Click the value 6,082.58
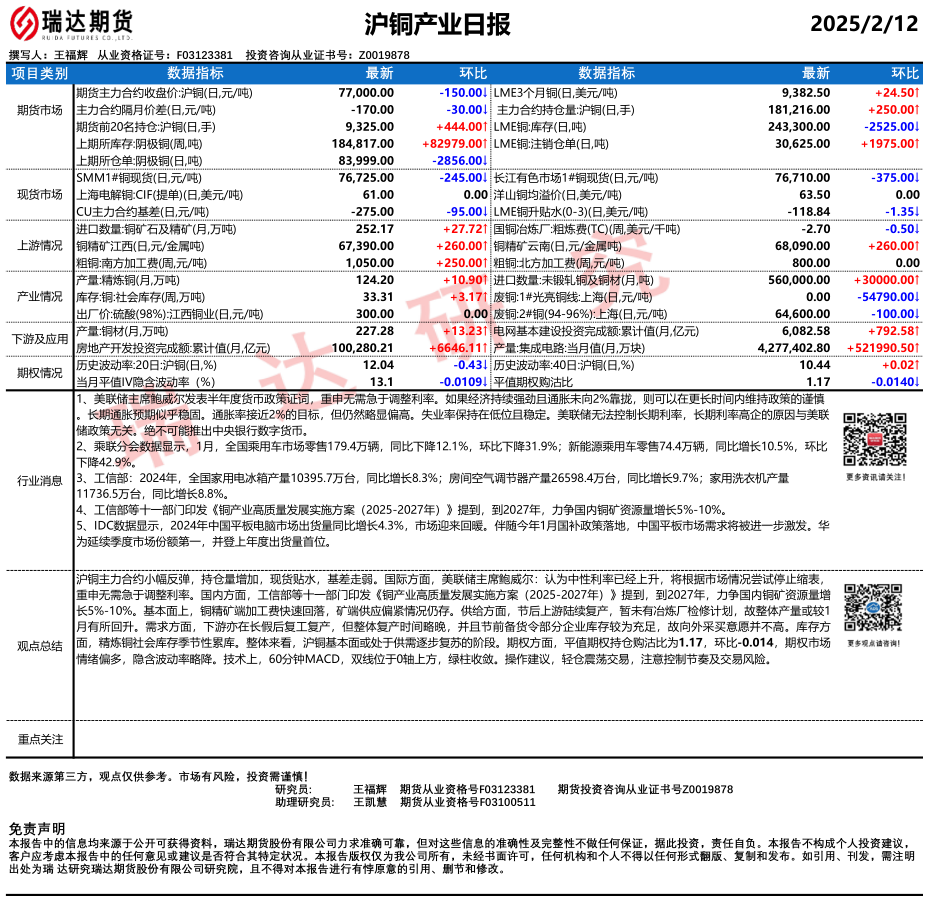This screenshot has width=927, height=900. click(806, 331)
